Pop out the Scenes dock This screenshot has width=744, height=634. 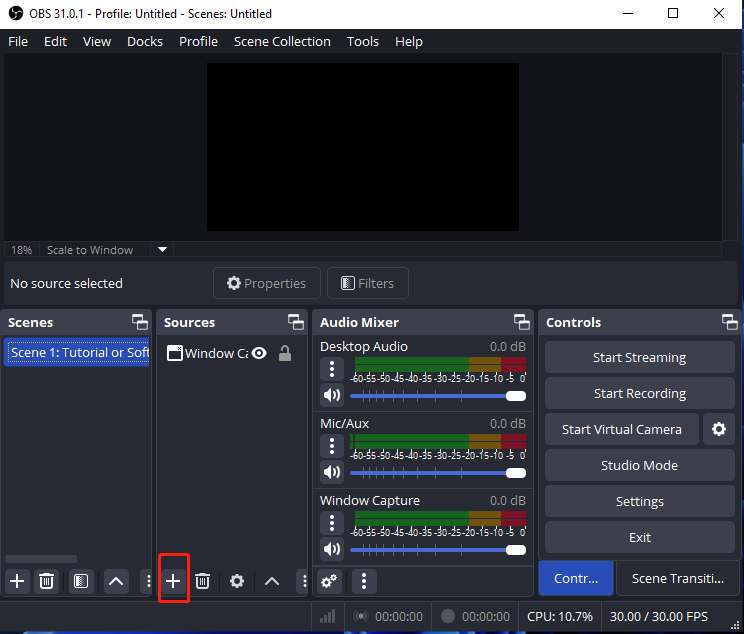(x=140, y=322)
